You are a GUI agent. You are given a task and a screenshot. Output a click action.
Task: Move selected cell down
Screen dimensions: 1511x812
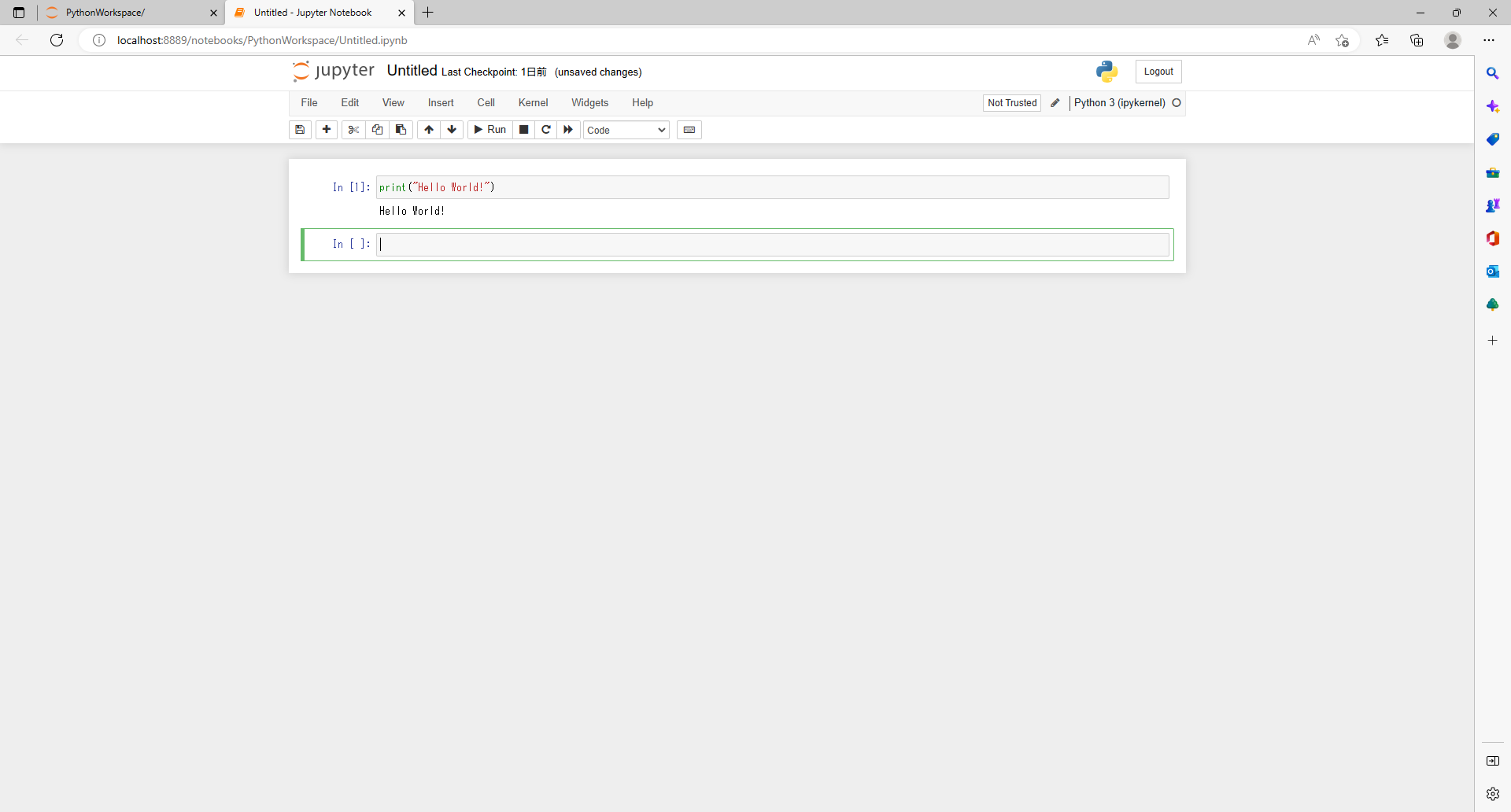click(452, 130)
